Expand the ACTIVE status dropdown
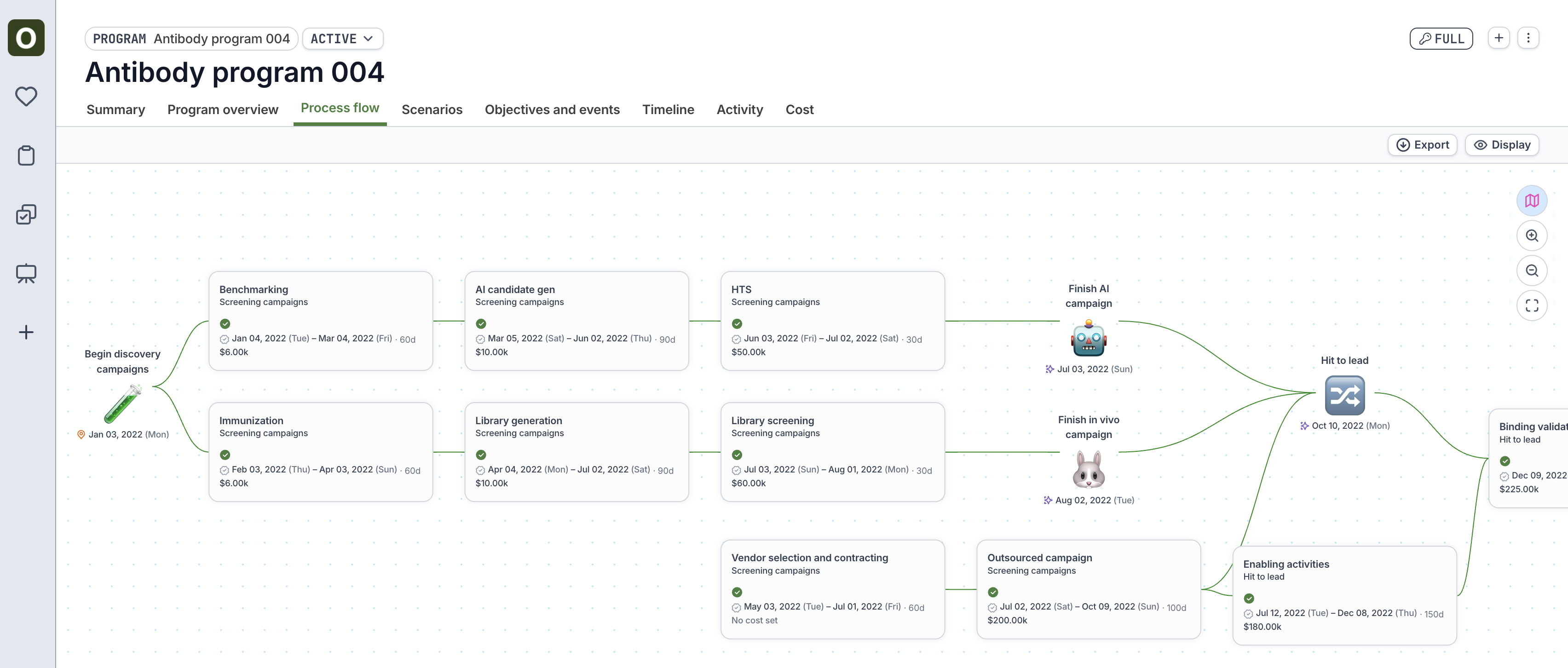The width and height of the screenshot is (1568, 668). (x=342, y=39)
